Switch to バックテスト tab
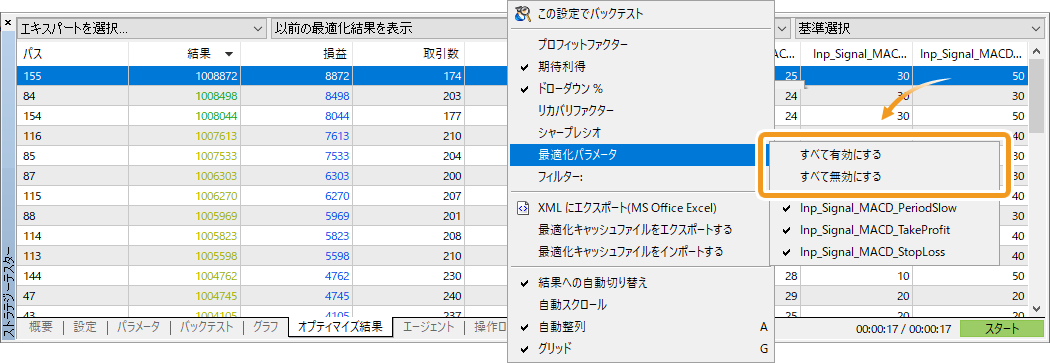Image resolution: width=1050 pixels, height=363 pixels. point(206,327)
